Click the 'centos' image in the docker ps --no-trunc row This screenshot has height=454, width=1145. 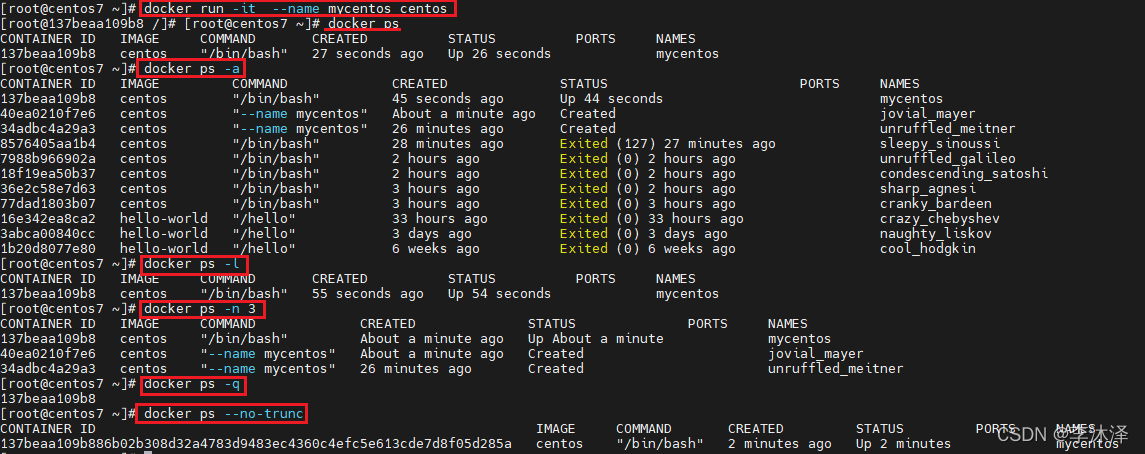(559, 444)
